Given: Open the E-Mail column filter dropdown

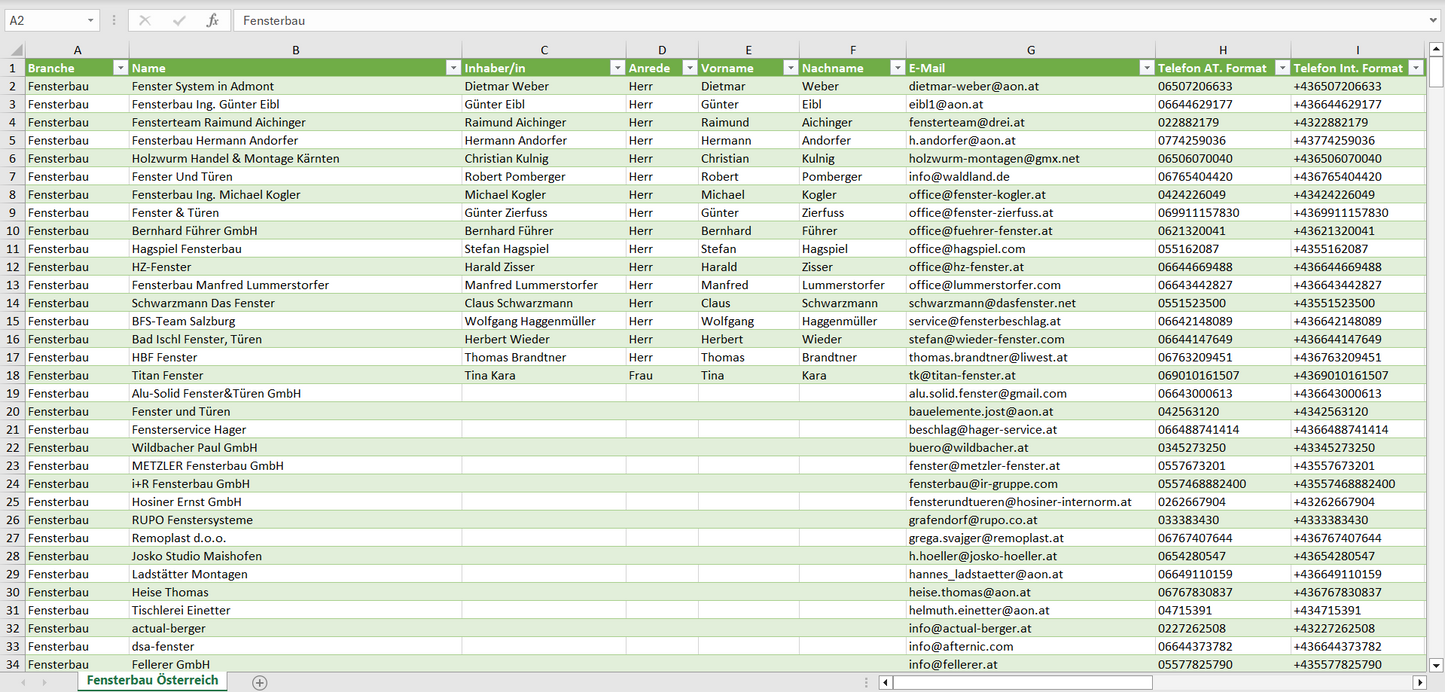Looking at the screenshot, I should click(x=1145, y=68).
